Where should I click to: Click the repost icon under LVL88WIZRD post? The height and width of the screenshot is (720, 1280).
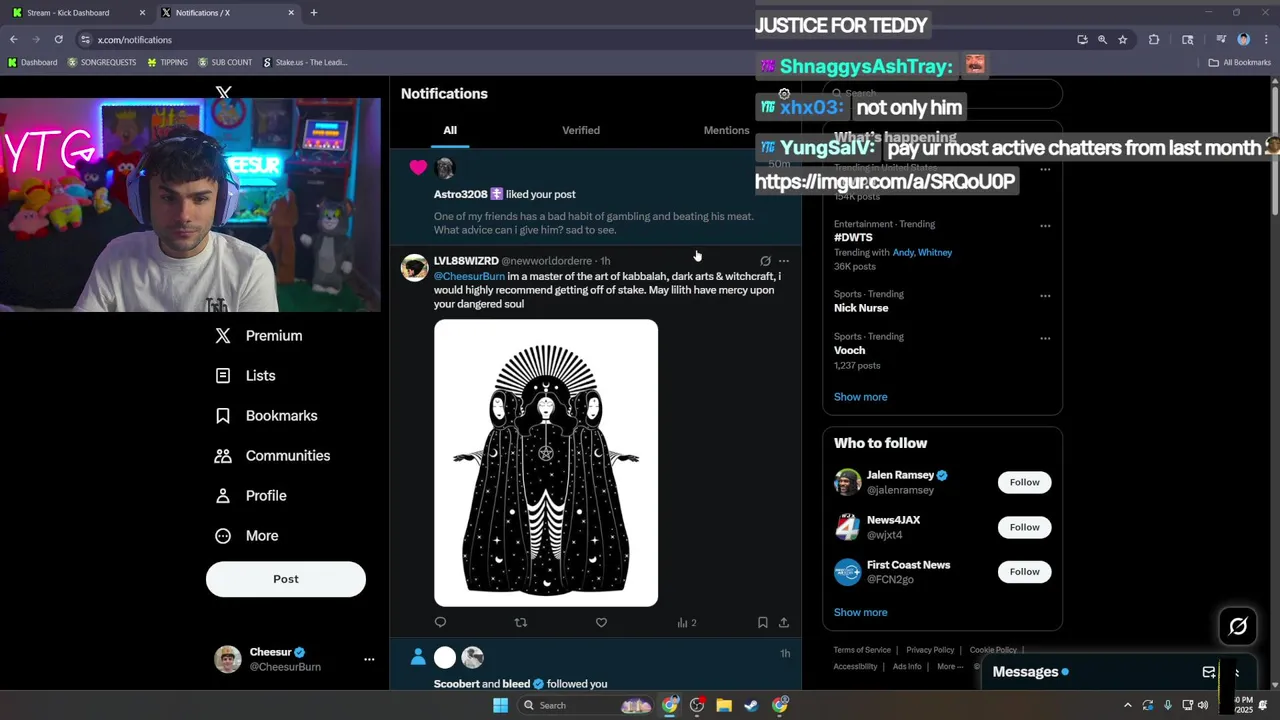(520, 622)
